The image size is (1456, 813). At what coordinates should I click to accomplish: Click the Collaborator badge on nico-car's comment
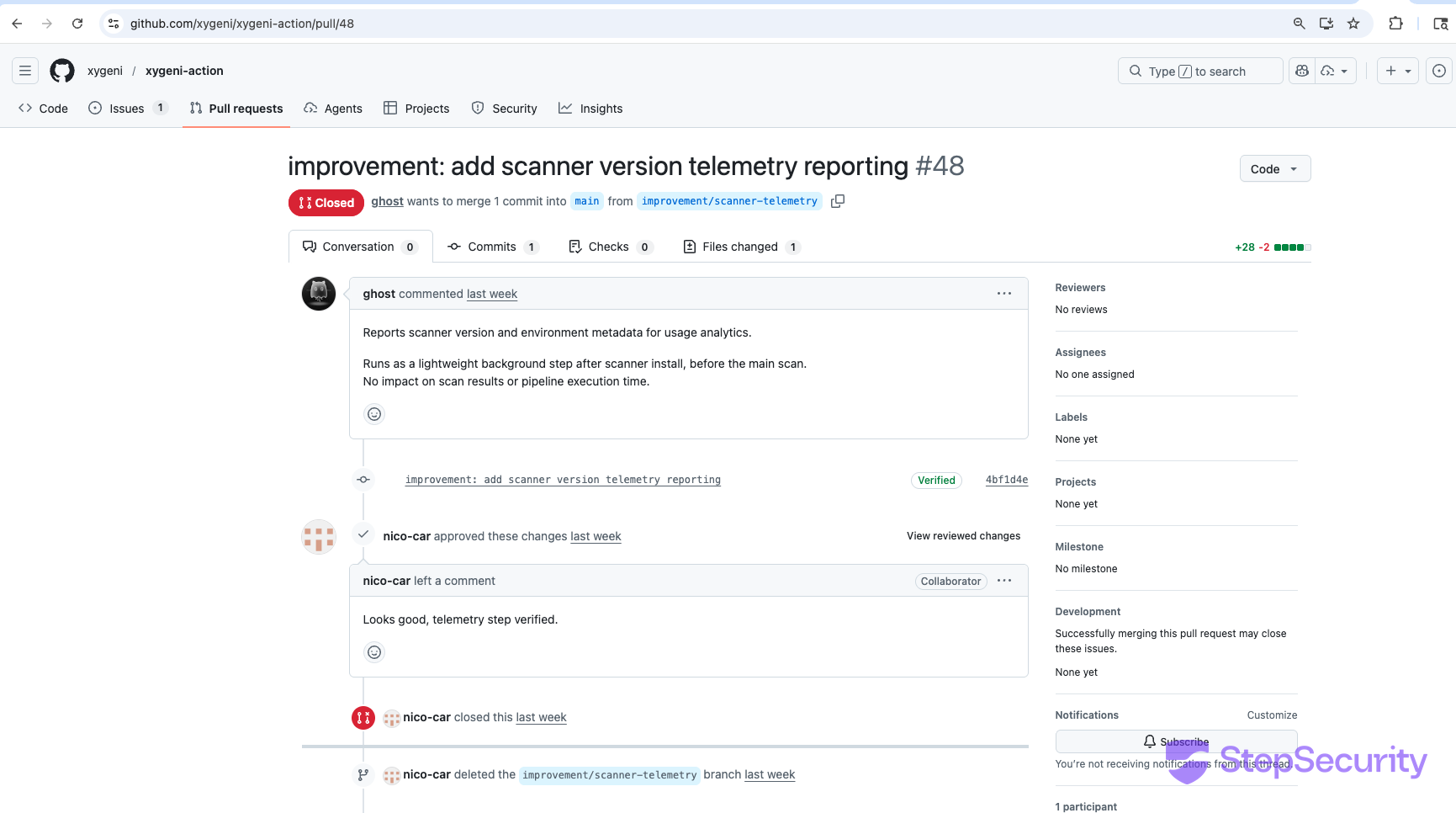tap(950, 582)
